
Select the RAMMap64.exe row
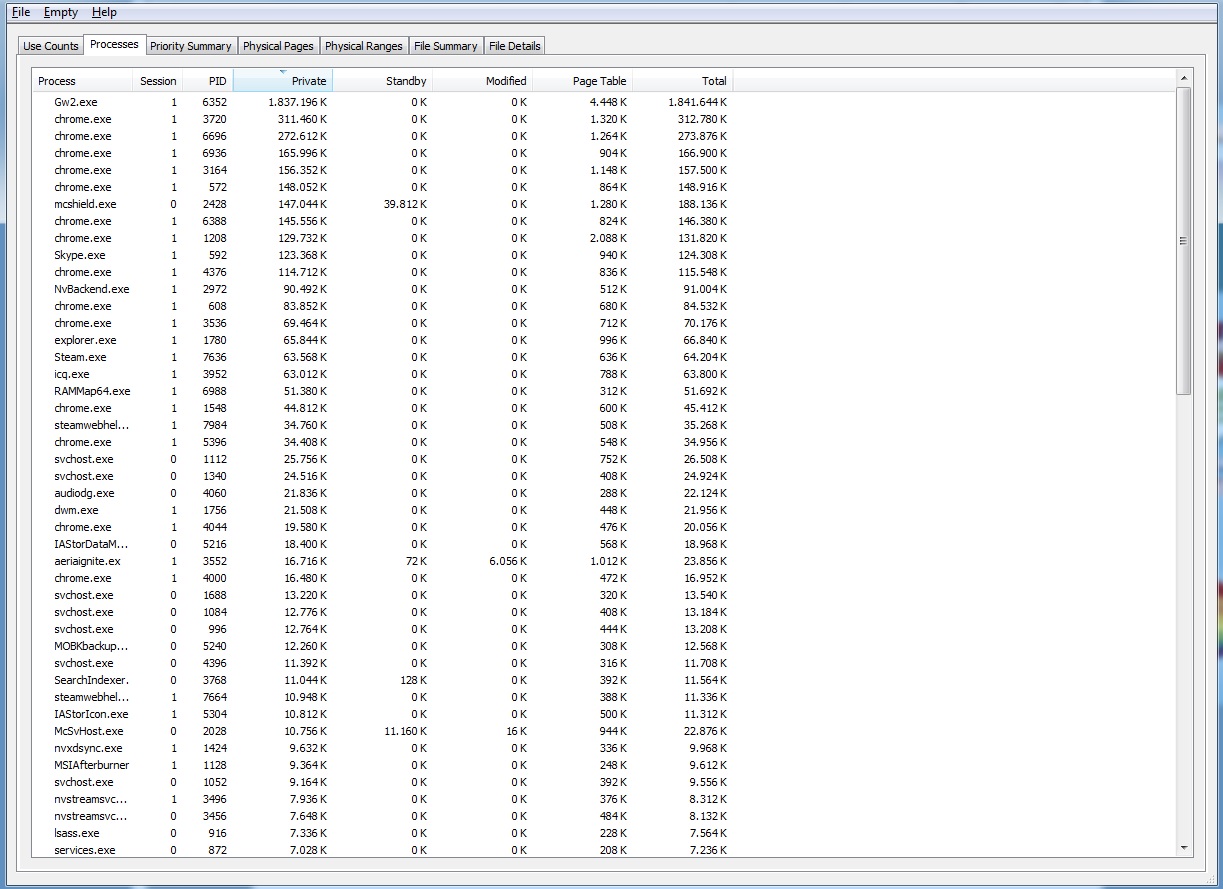(x=383, y=391)
